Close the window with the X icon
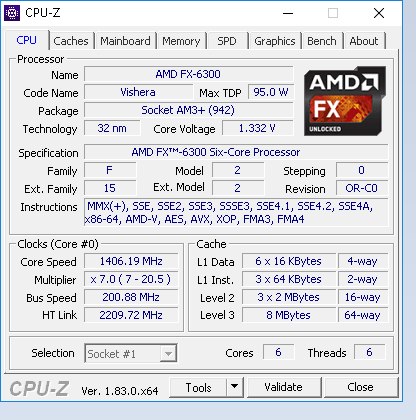The height and width of the screenshot is (420, 416). [379, 13]
